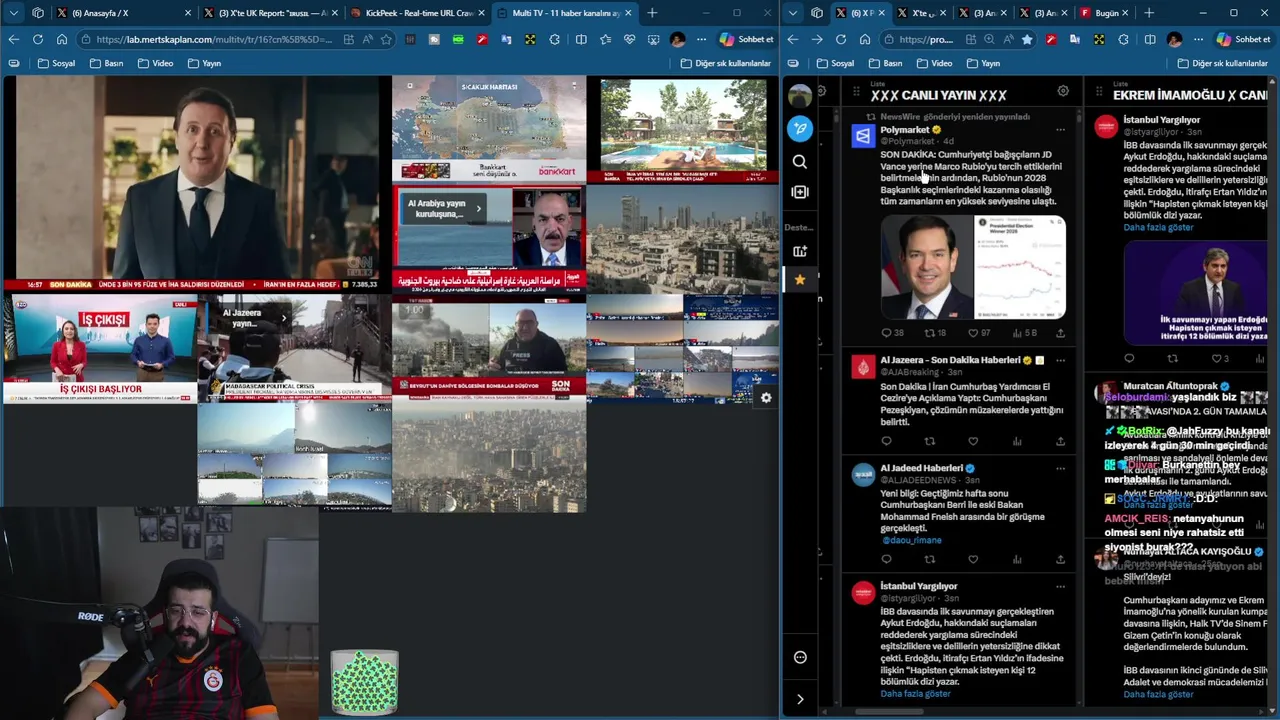This screenshot has width=1280, height=720.
Task: Open more options on İstanbul Yargılıyor post in CANLI YAYIN column
Action: pos(1060,586)
